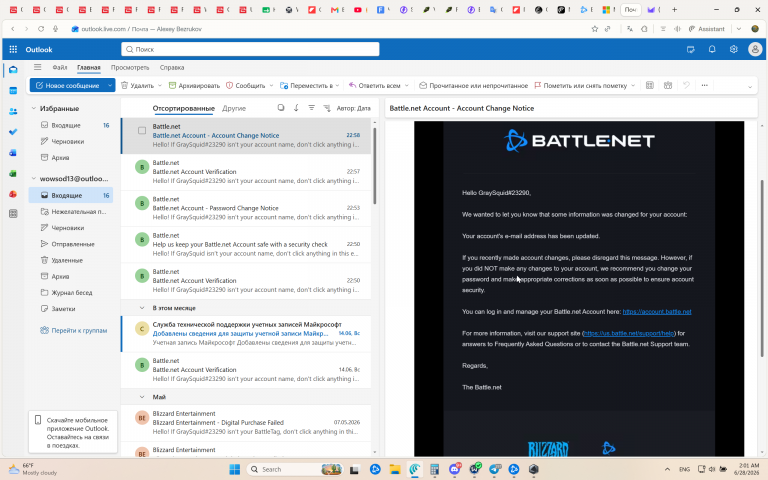Select the Главная ribbon tab
This screenshot has width=768, height=480.
tap(89, 68)
